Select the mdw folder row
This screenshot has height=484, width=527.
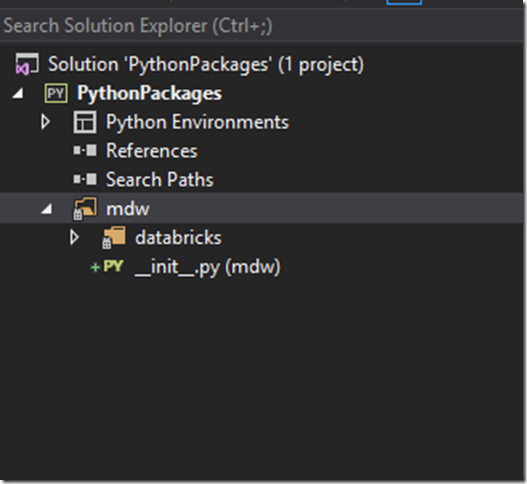261,208
